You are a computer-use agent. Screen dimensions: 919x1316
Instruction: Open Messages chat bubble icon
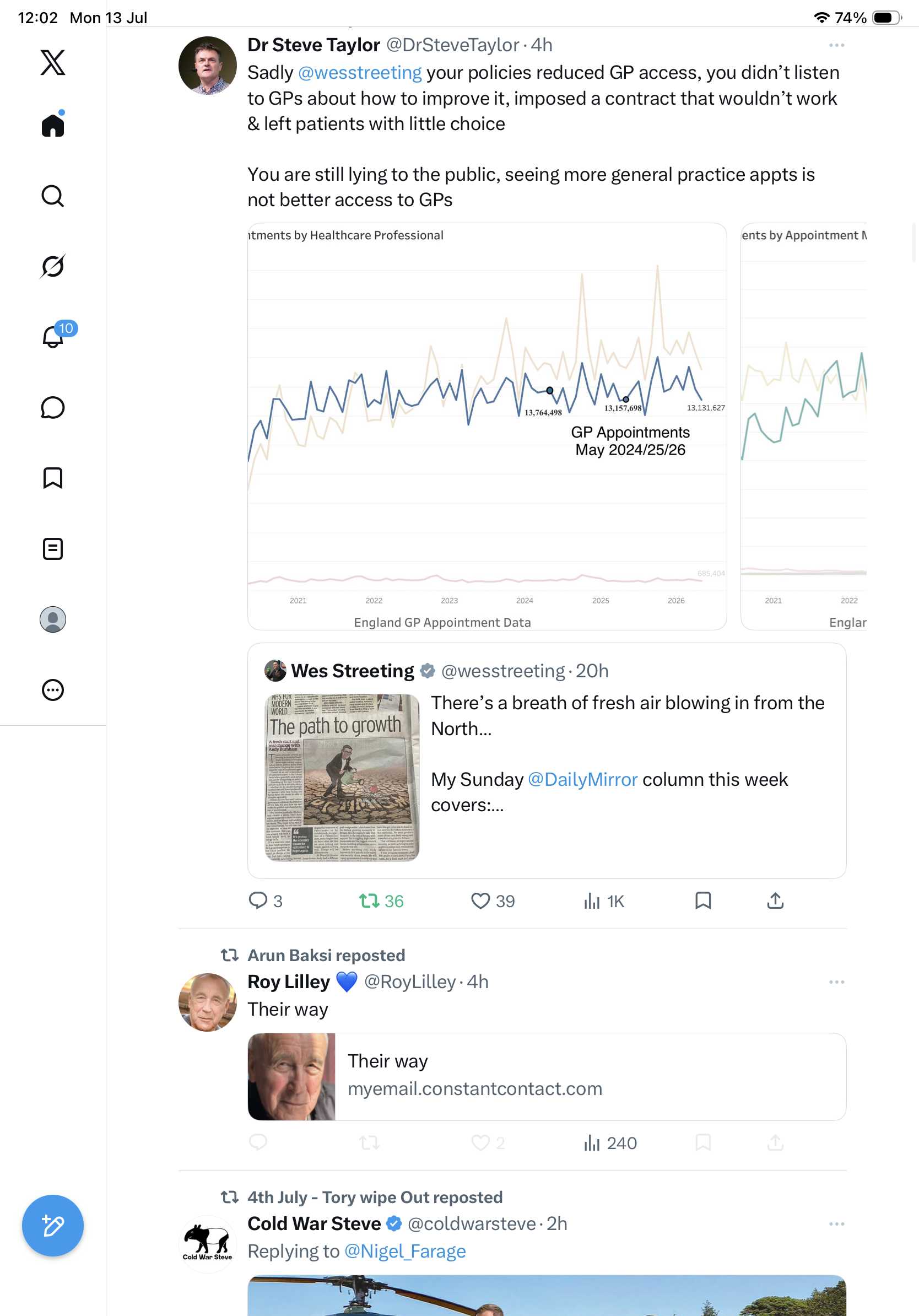click(53, 407)
